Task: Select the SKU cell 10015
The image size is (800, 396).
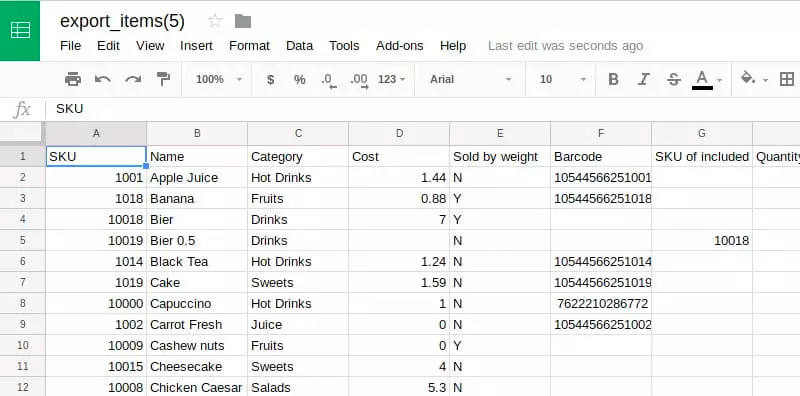Action: coord(96,366)
